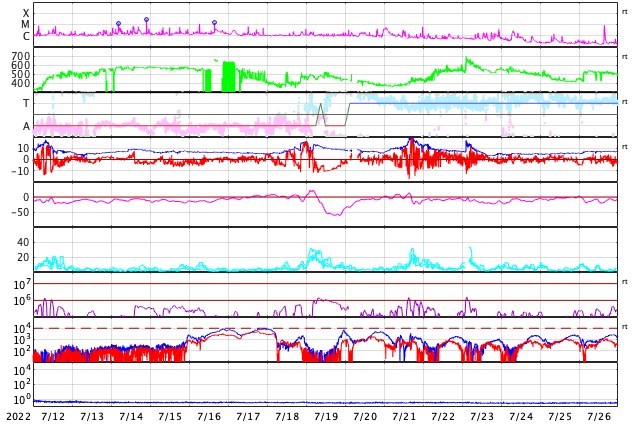The image size is (634, 424).
Task: Click the 10^0 axis label
Action: (22, 400)
